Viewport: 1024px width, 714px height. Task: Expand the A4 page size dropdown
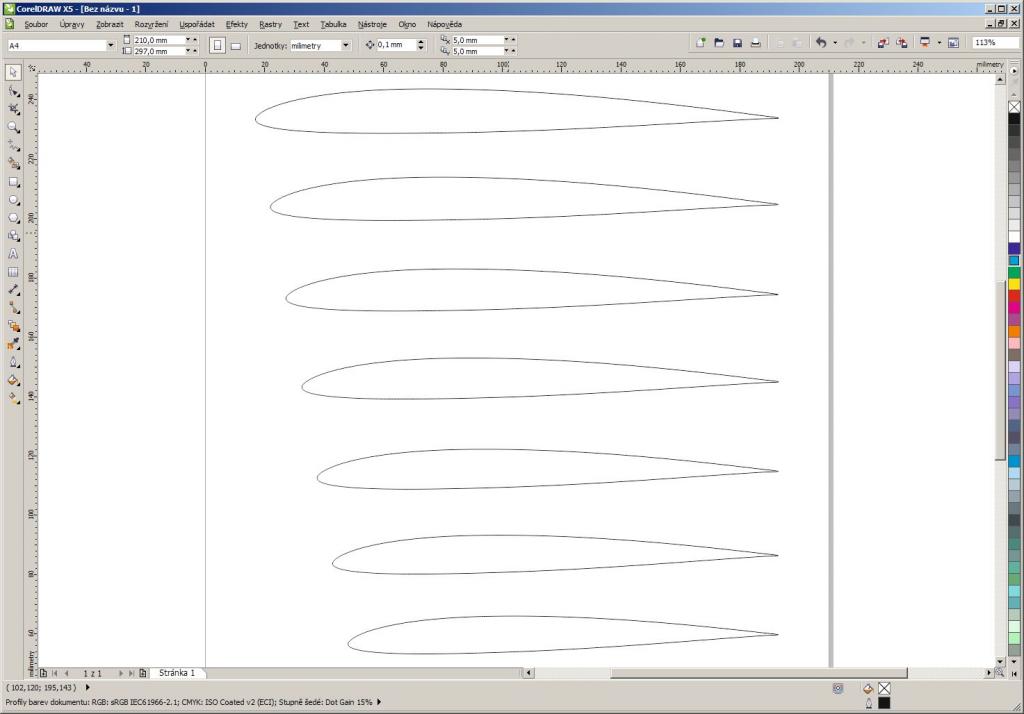tap(110, 45)
